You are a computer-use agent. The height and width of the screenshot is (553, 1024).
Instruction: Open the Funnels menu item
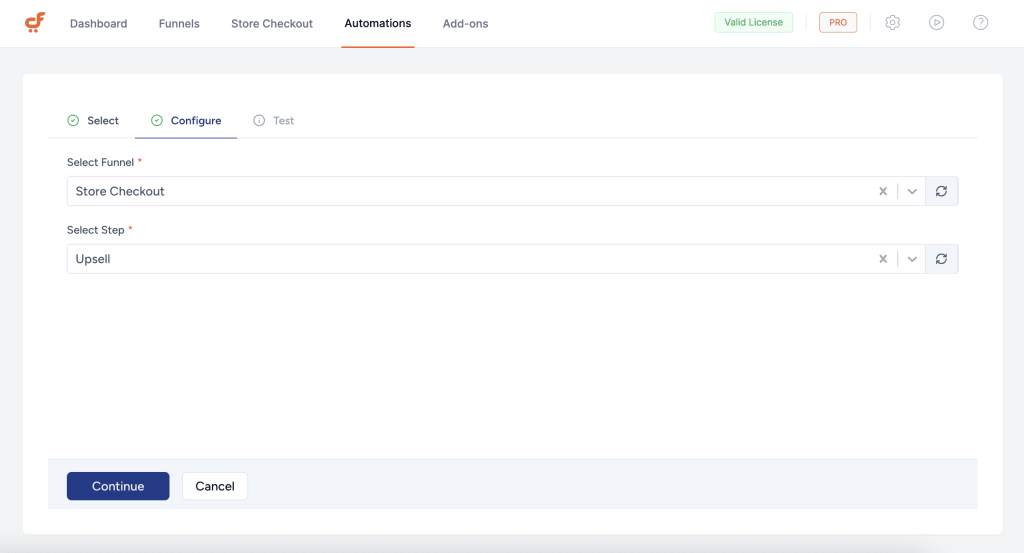[x=179, y=24]
